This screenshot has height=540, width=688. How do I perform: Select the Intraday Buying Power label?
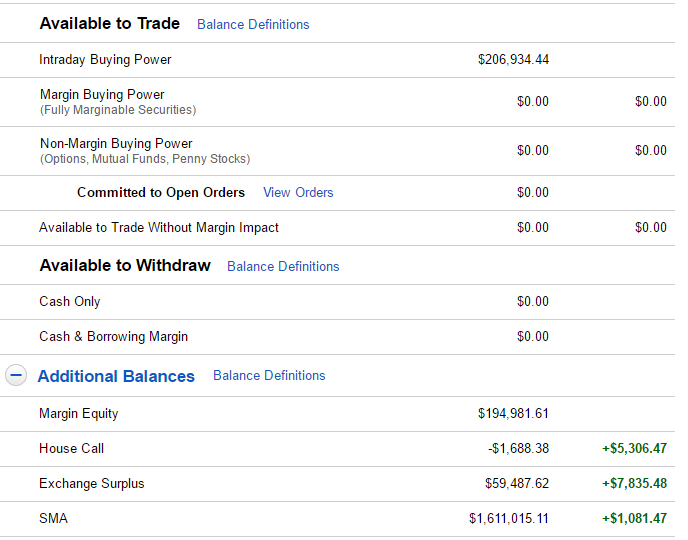(105, 59)
